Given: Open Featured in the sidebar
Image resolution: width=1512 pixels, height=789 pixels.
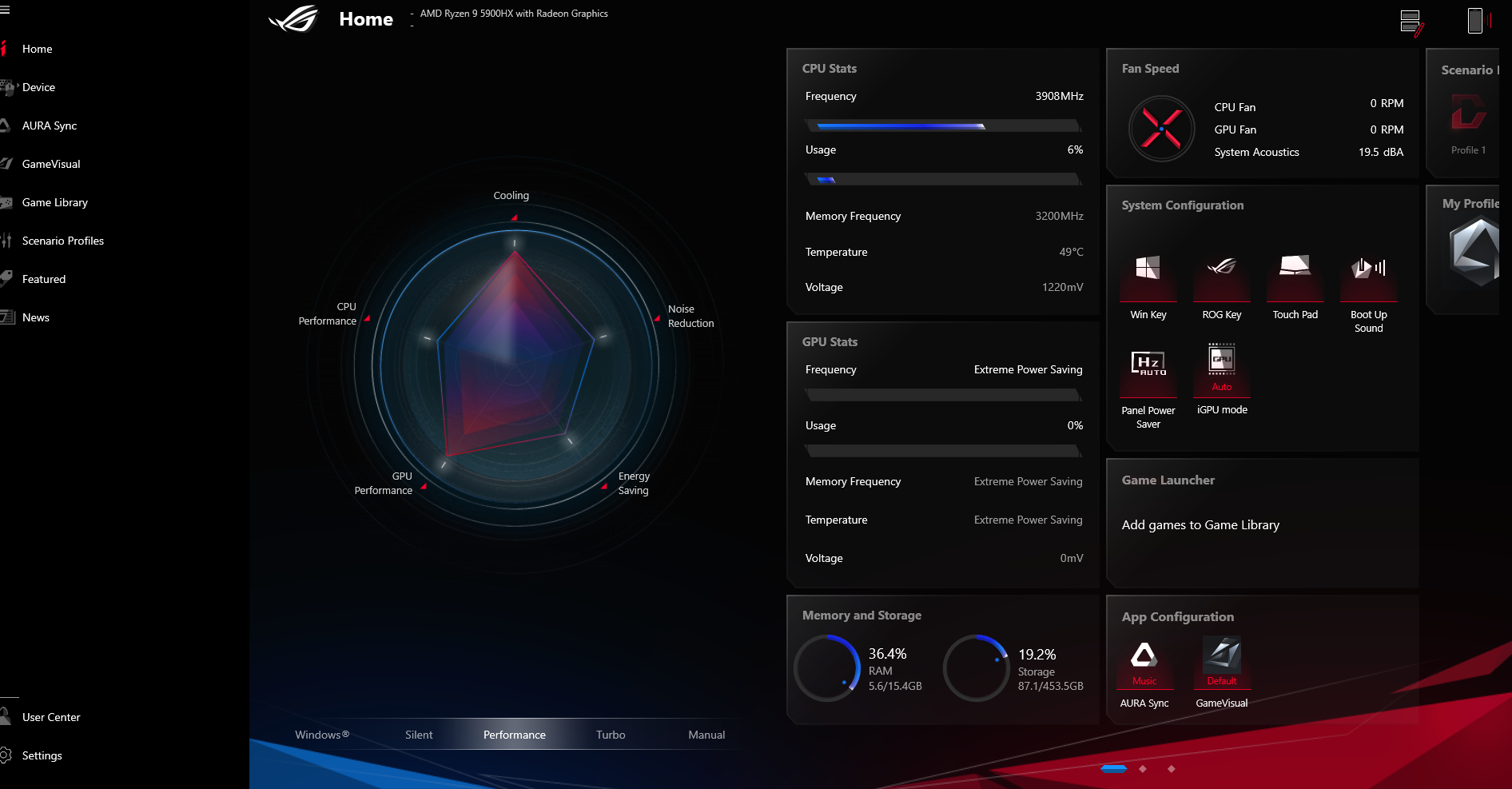Looking at the screenshot, I should tap(44, 279).
